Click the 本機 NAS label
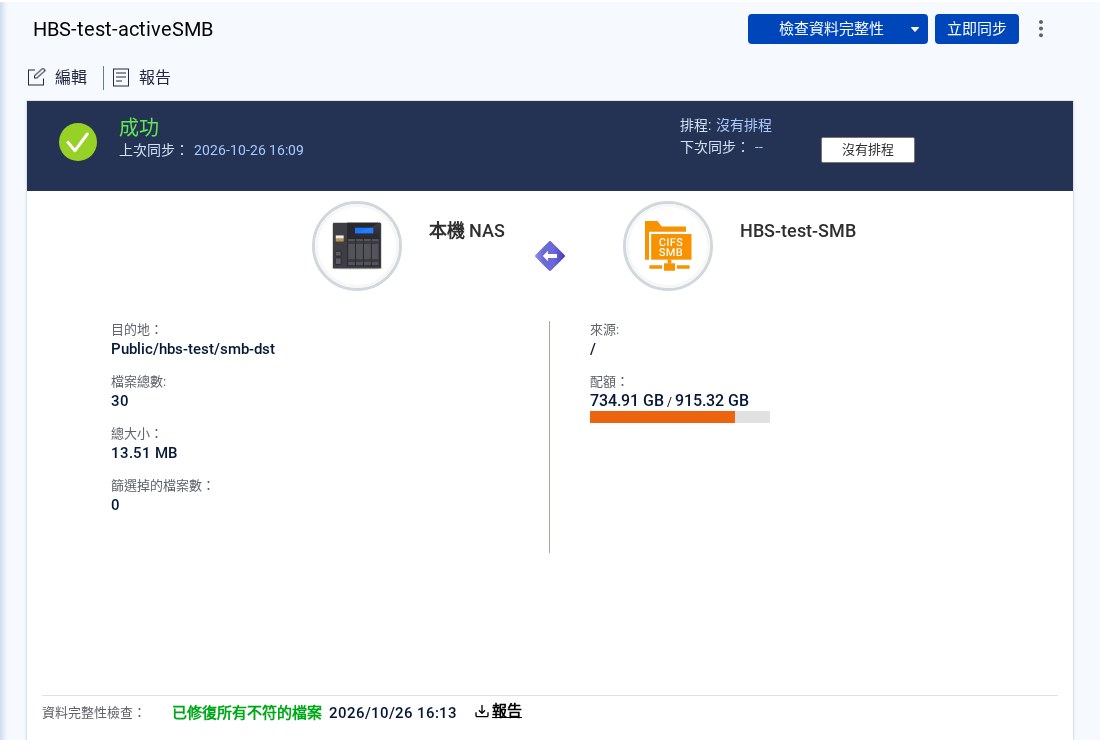Image resolution: width=1100 pixels, height=740 pixels. click(467, 231)
